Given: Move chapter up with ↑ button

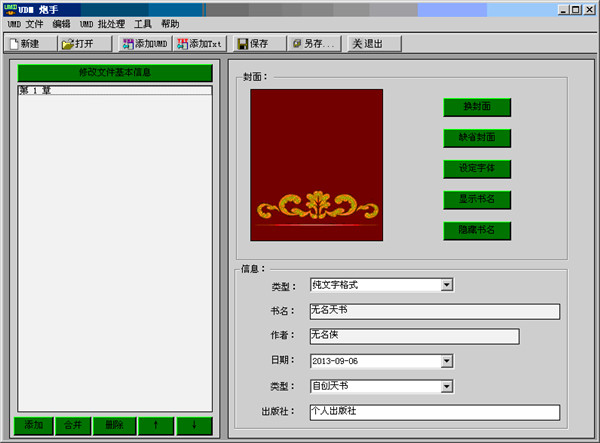Looking at the screenshot, I should tap(156, 426).
